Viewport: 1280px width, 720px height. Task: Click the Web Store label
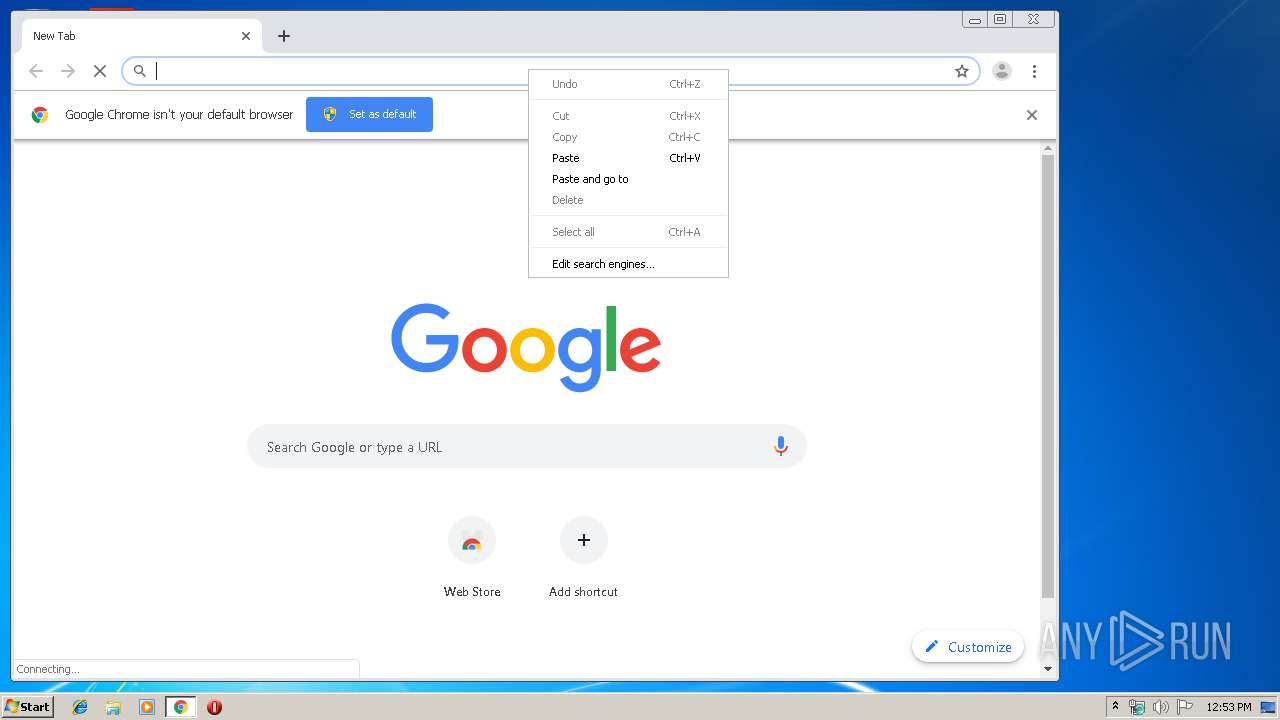pyautogui.click(x=472, y=592)
